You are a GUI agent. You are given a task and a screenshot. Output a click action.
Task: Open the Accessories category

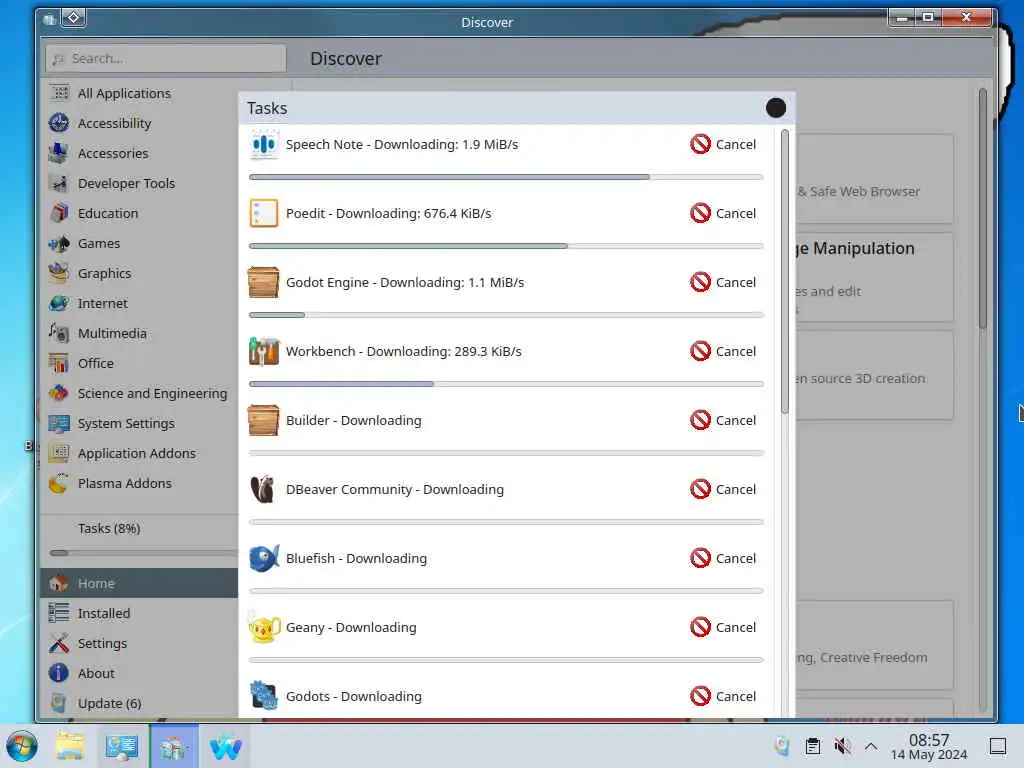138,153
